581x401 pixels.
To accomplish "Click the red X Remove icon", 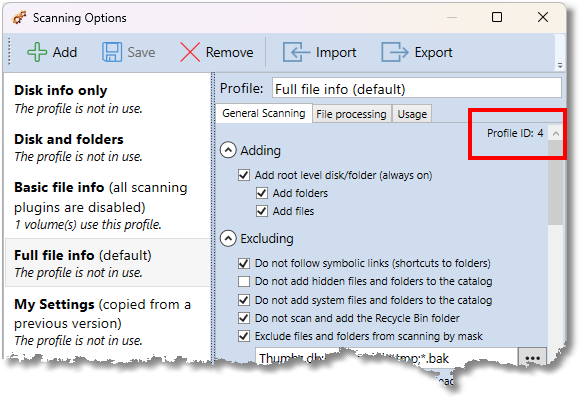I will [190, 52].
